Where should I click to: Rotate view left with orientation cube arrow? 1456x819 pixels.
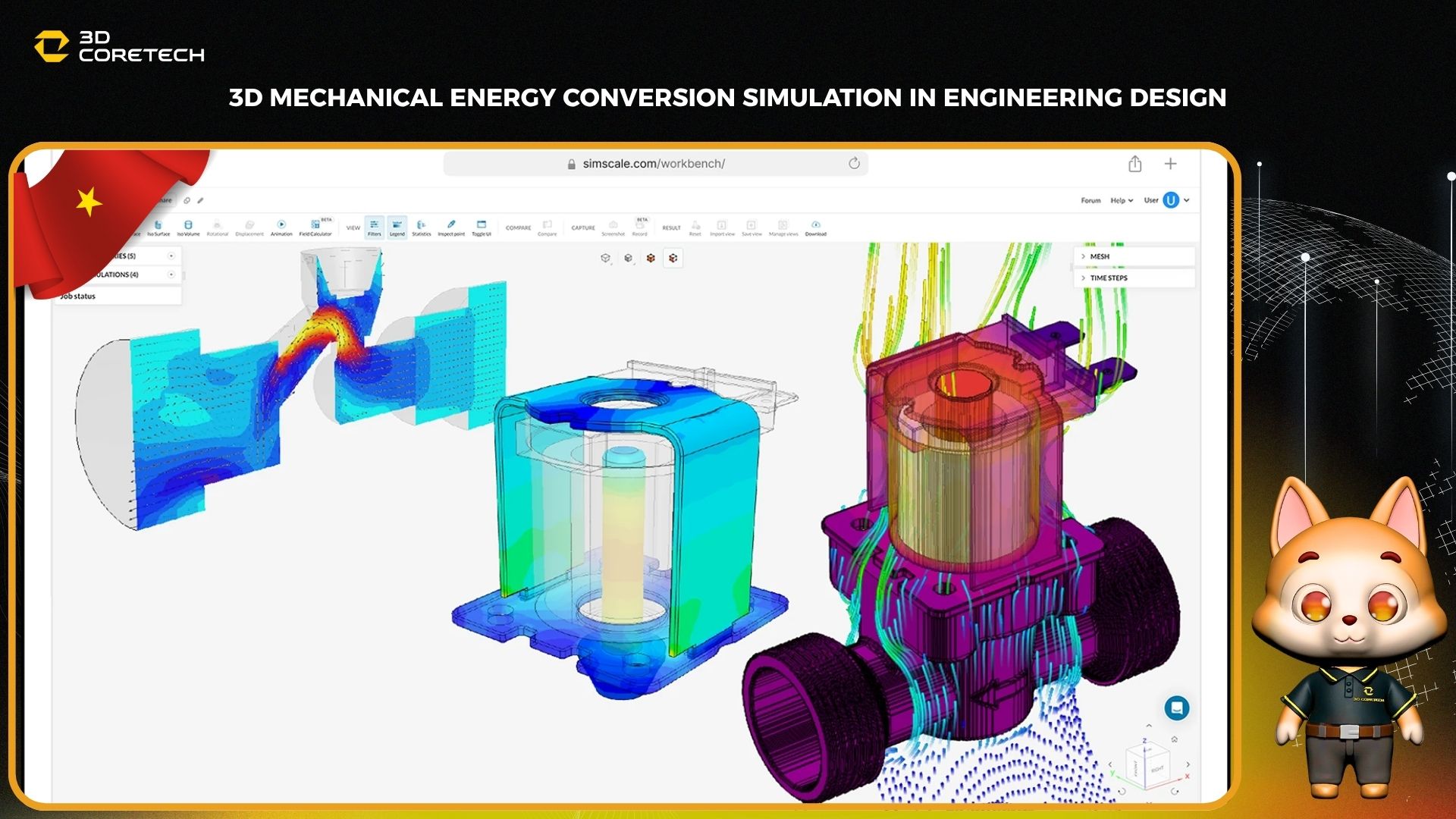tap(1110, 764)
